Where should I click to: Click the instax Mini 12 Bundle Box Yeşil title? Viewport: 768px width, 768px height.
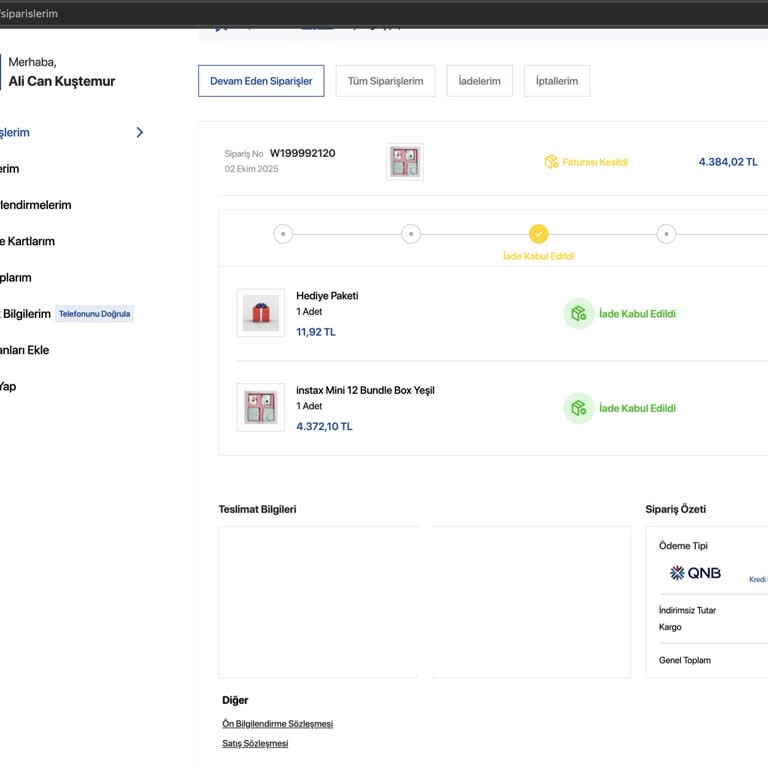click(x=365, y=390)
